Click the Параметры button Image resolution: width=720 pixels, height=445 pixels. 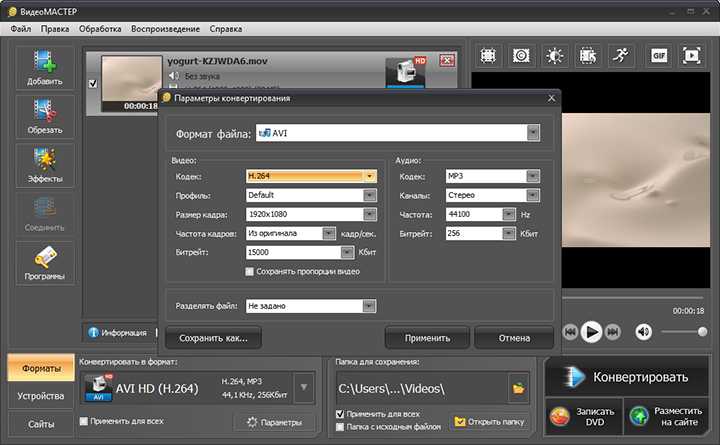(275, 422)
